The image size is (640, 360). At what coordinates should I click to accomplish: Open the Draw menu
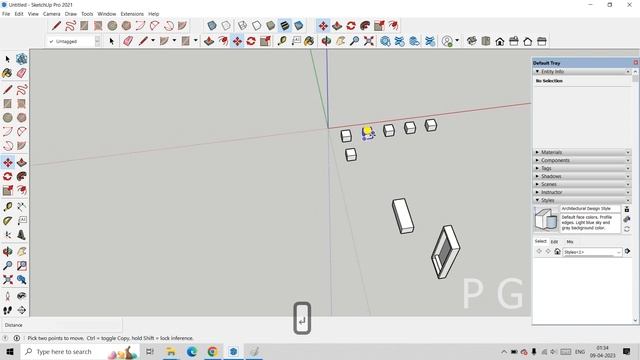[71, 14]
